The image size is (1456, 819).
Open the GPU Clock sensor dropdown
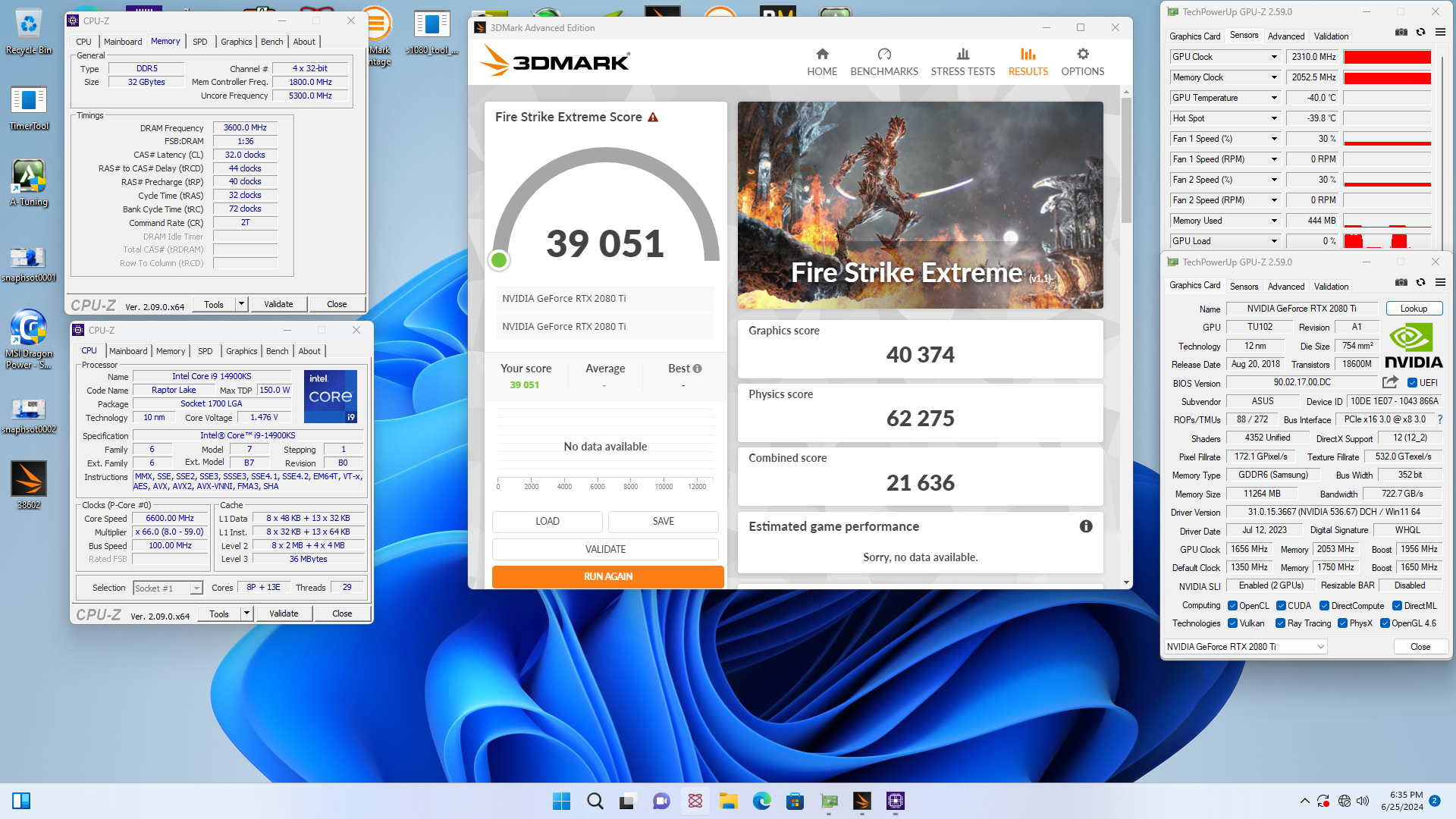(x=1274, y=57)
